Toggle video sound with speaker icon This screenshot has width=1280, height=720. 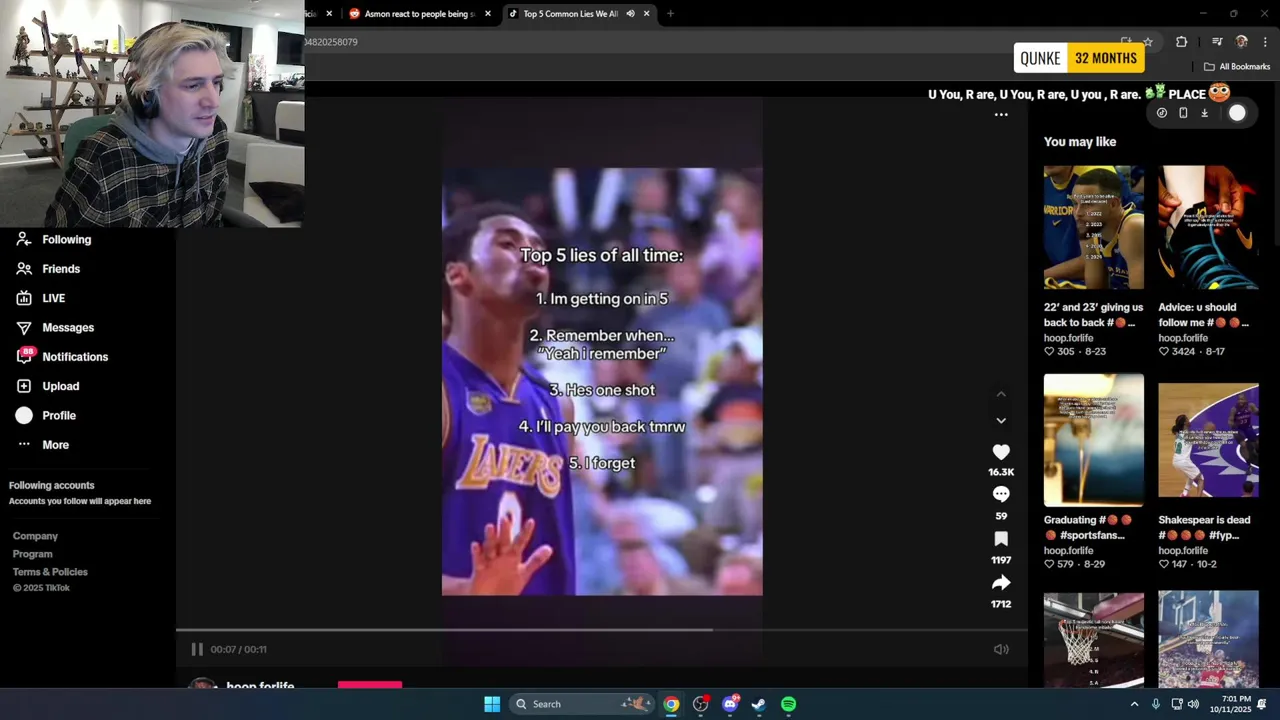[x=1001, y=649]
